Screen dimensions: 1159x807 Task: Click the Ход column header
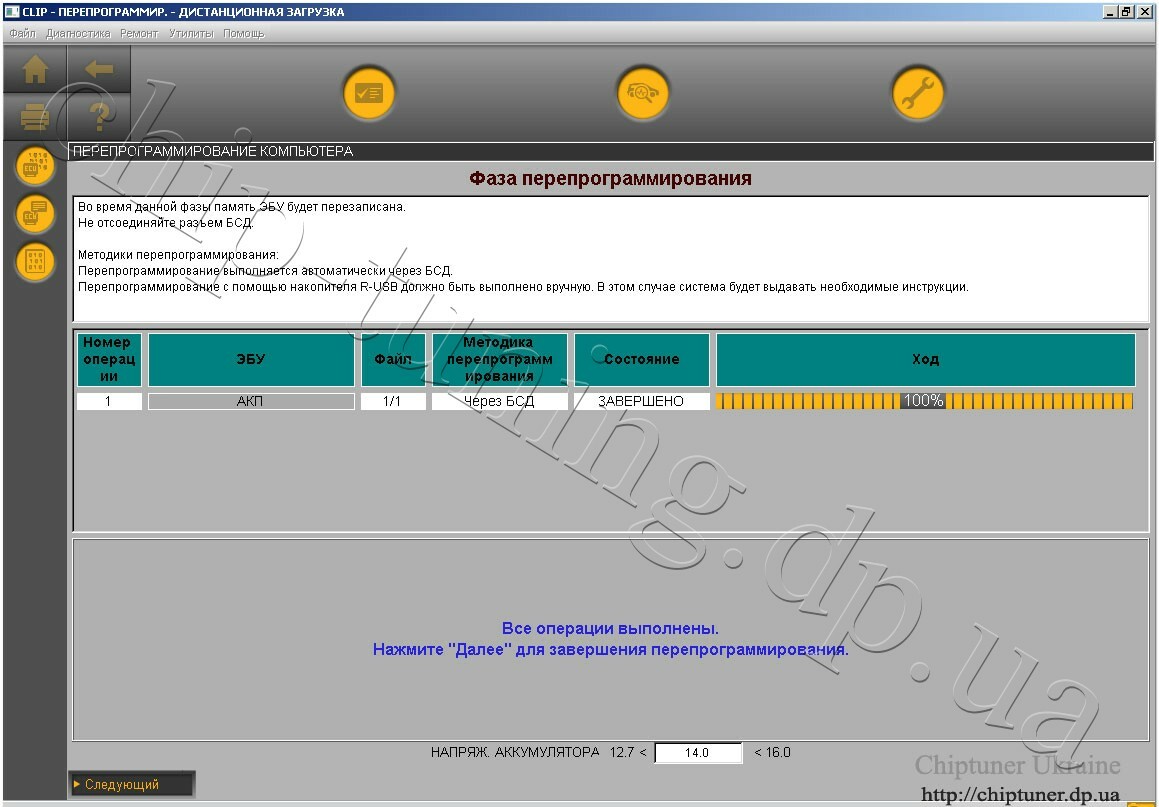925,359
